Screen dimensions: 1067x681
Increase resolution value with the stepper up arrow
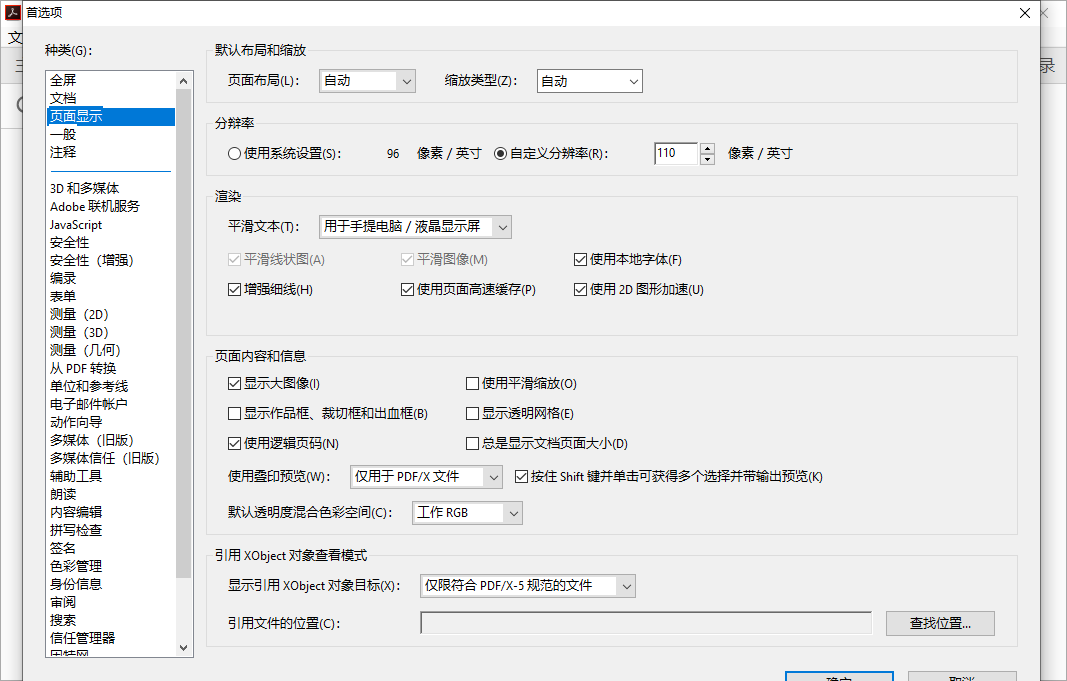[708, 148]
